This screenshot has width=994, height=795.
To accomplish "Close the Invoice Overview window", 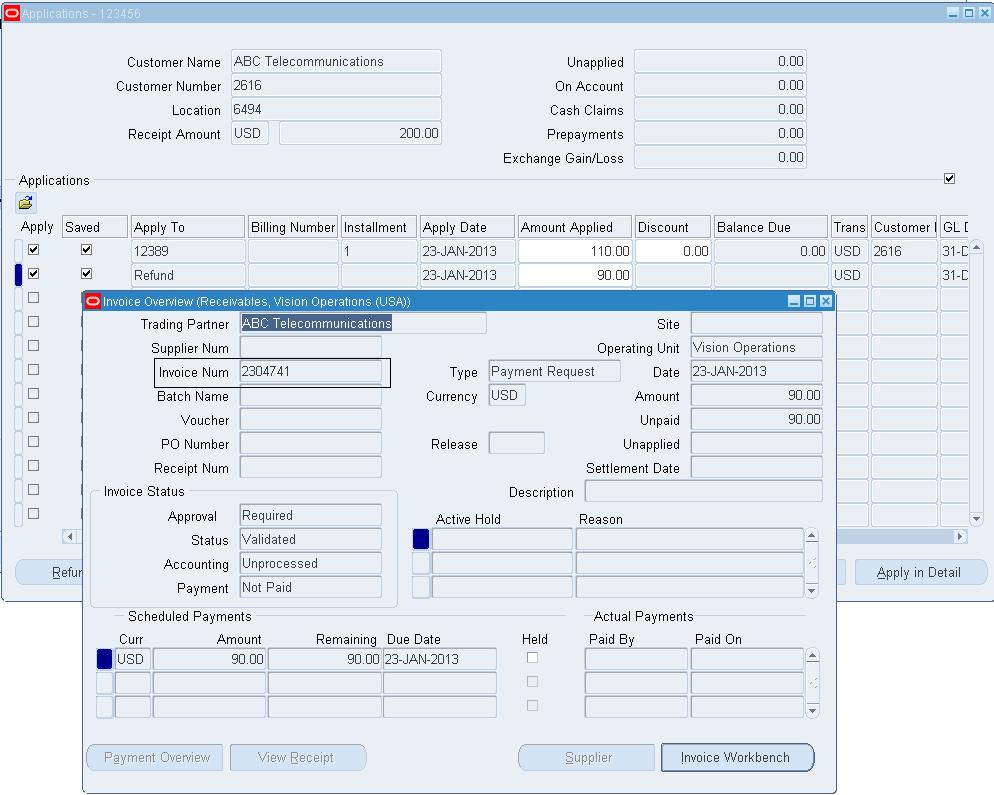I will tap(825, 301).
